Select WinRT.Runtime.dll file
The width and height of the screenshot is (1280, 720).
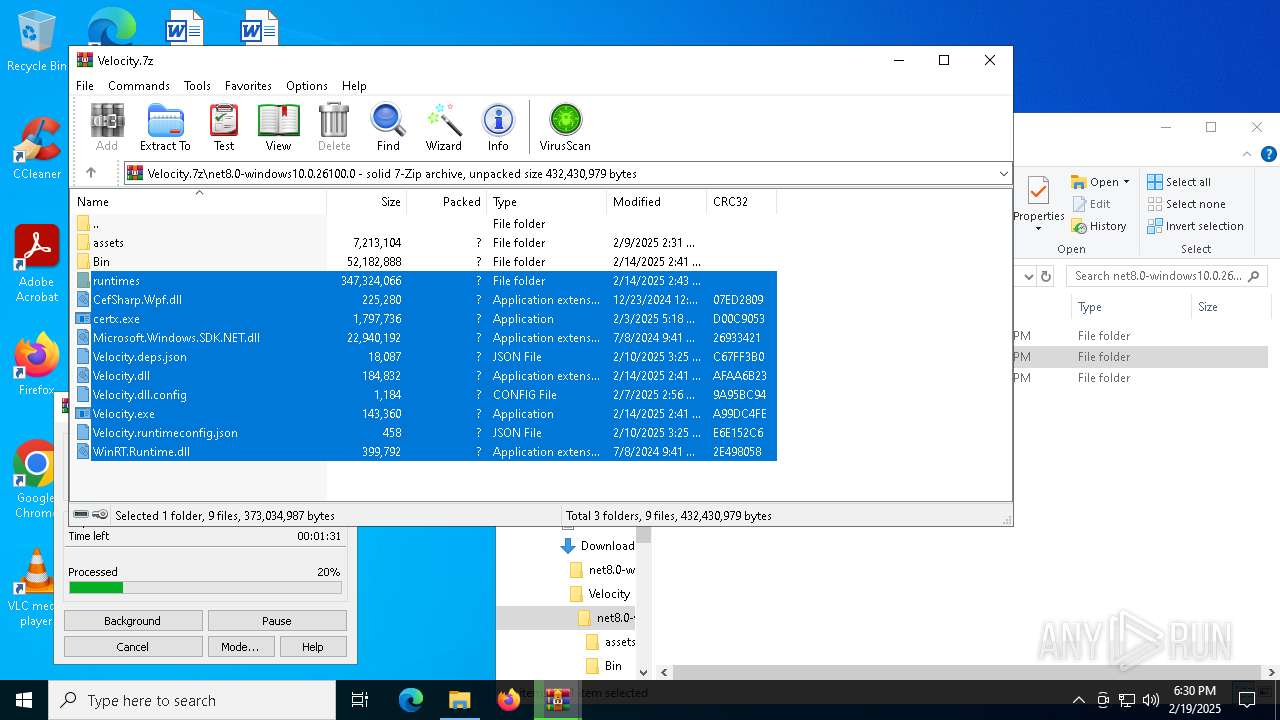424,452
